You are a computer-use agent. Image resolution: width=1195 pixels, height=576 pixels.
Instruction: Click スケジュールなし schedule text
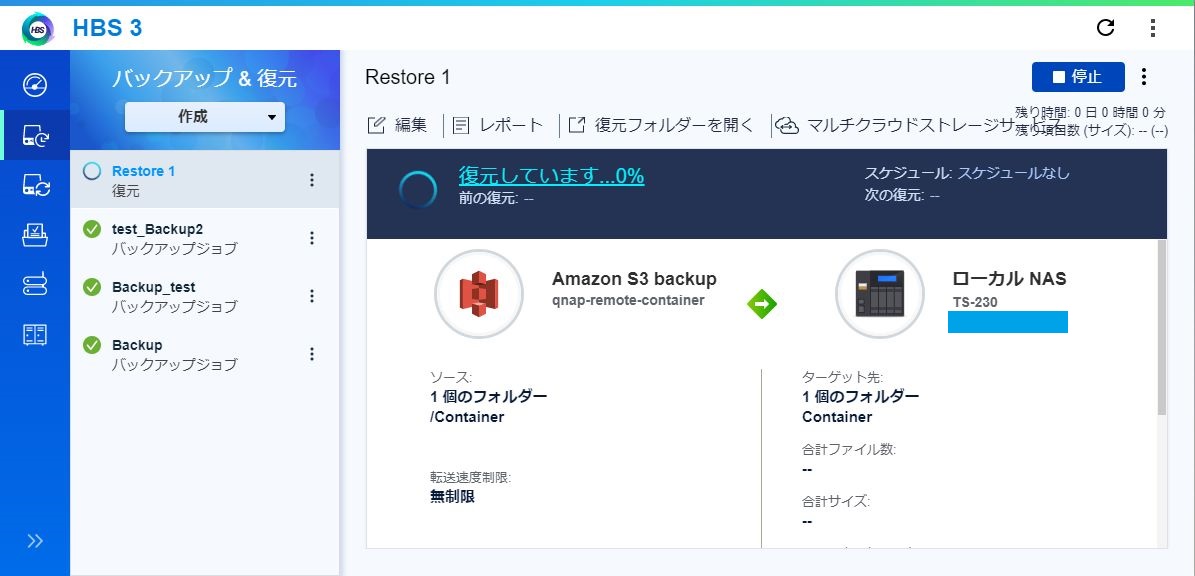1013,173
